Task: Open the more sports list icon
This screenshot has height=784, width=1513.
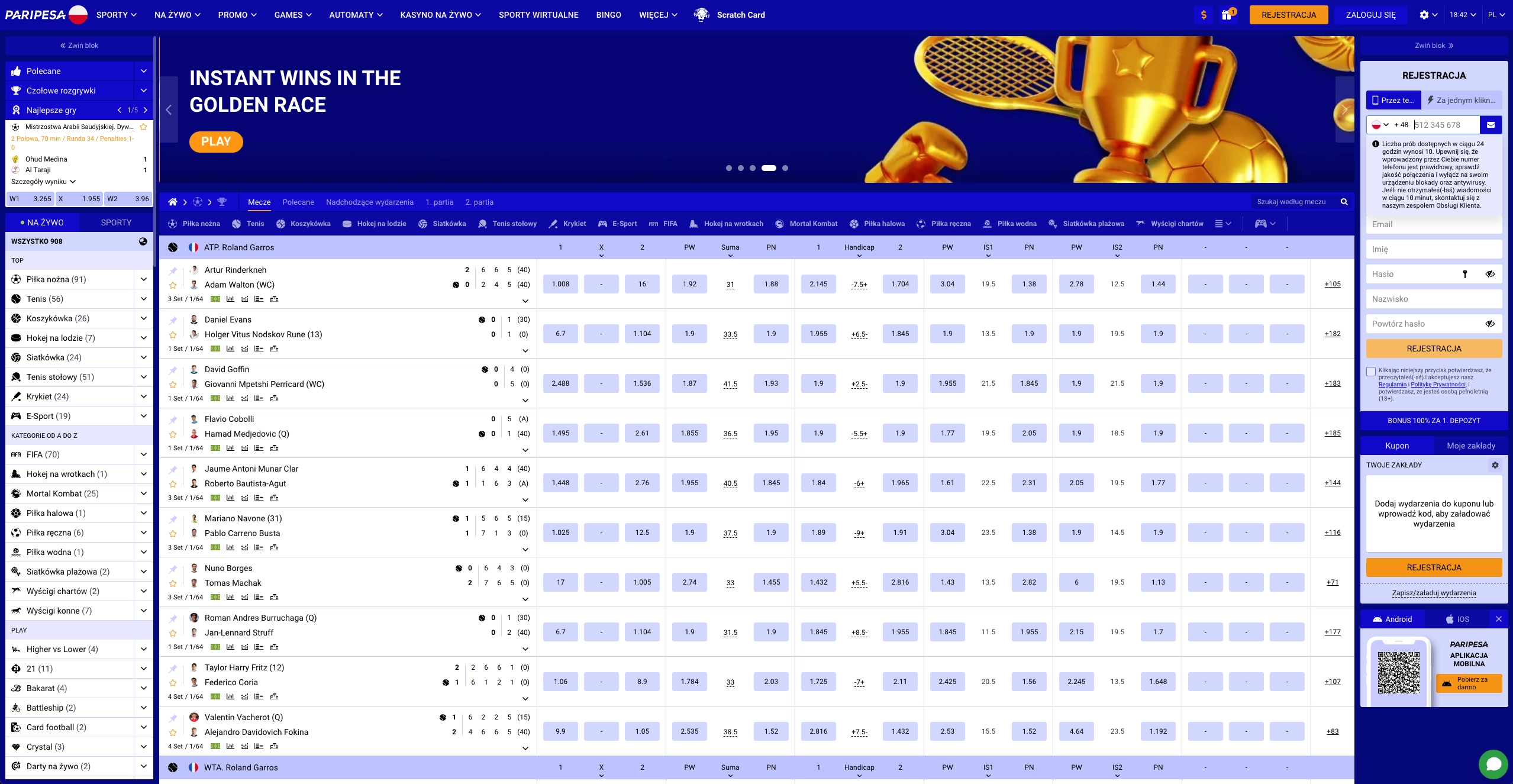Action: [1223, 224]
